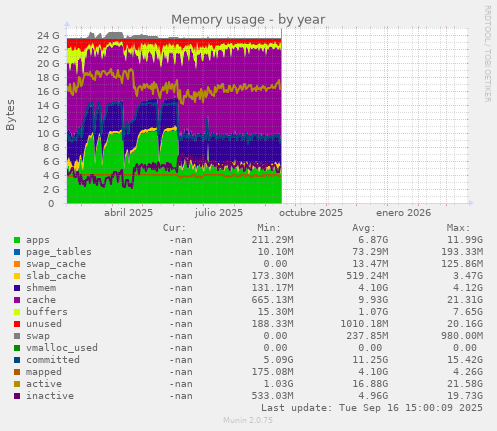Image resolution: width=497 pixels, height=431 pixels.
Task: Click the red unused legend swatch
Action: [x=17, y=324]
